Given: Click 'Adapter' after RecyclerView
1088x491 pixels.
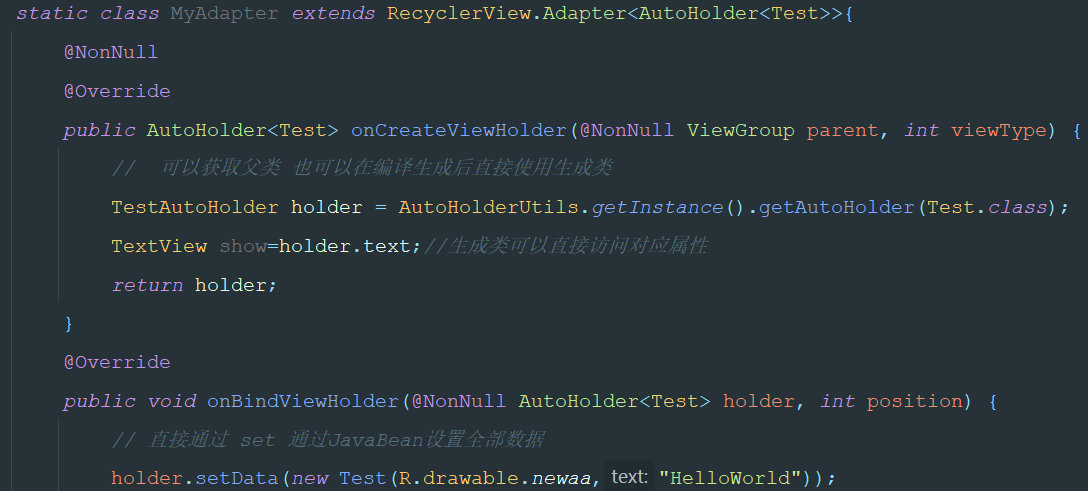Looking at the screenshot, I should [584, 13].
